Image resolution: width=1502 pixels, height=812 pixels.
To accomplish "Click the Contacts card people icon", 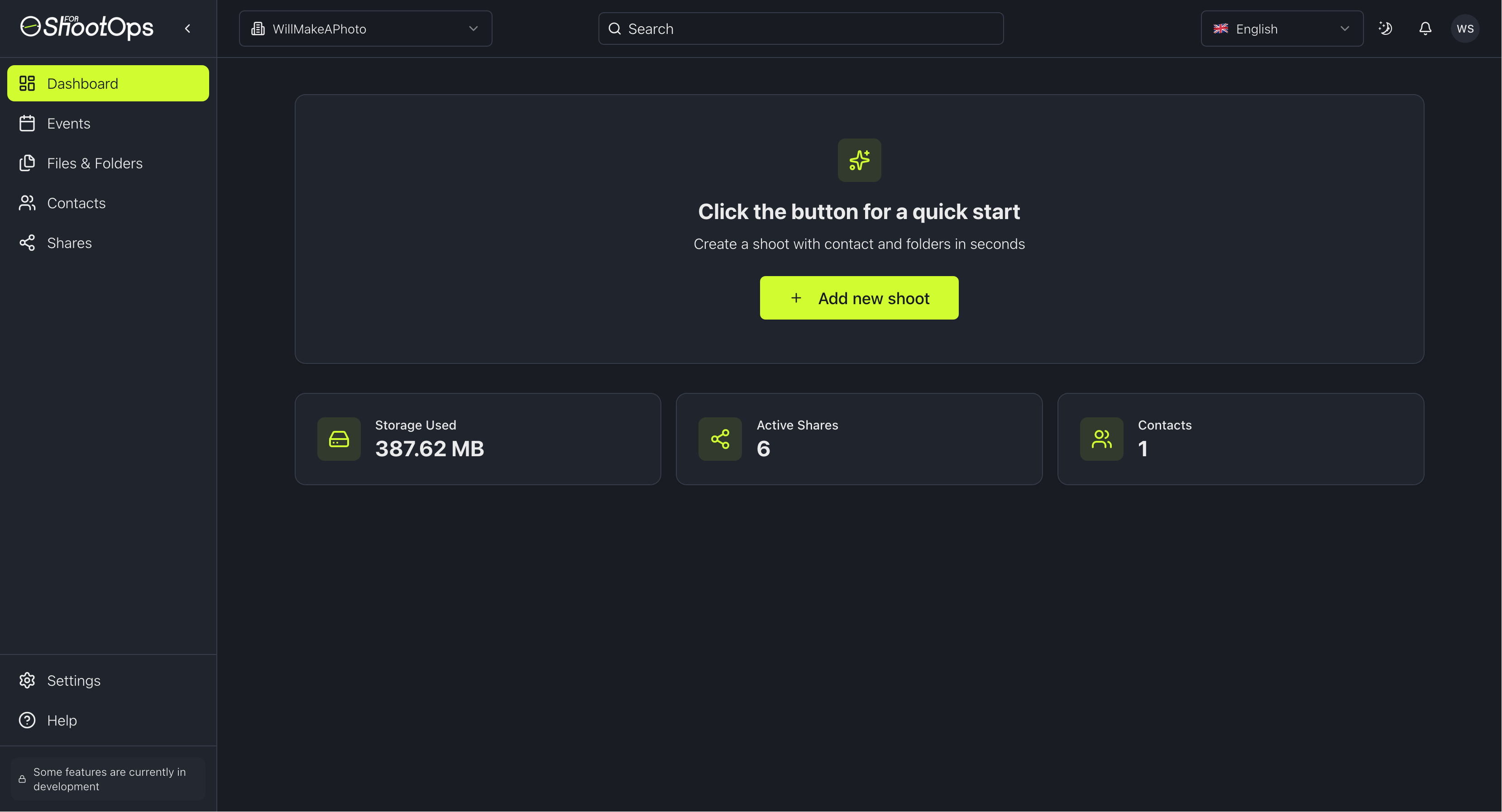I will pos(1101,439).
